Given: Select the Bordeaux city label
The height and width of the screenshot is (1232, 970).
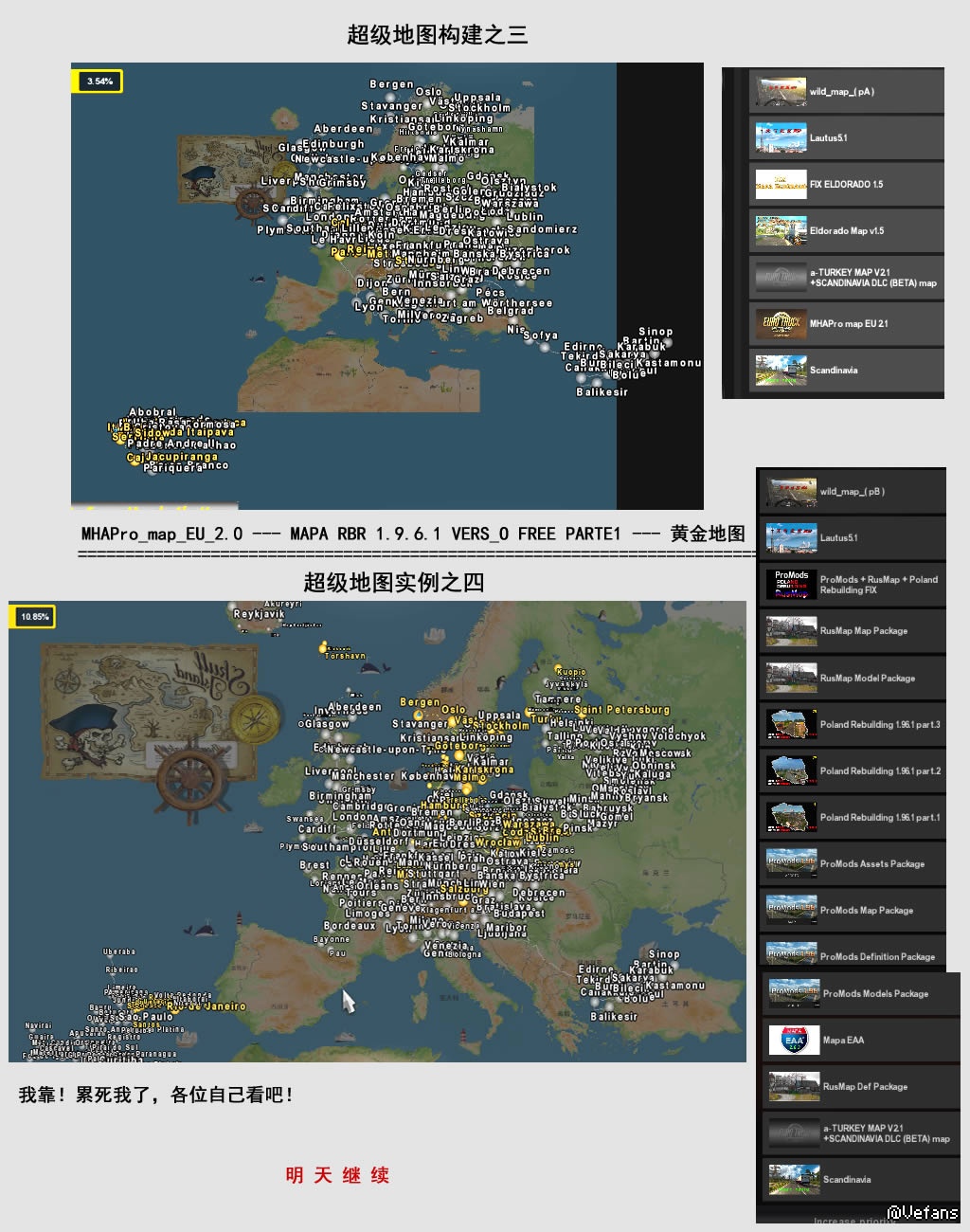Looking at the screenshot, I should point(350,926).
